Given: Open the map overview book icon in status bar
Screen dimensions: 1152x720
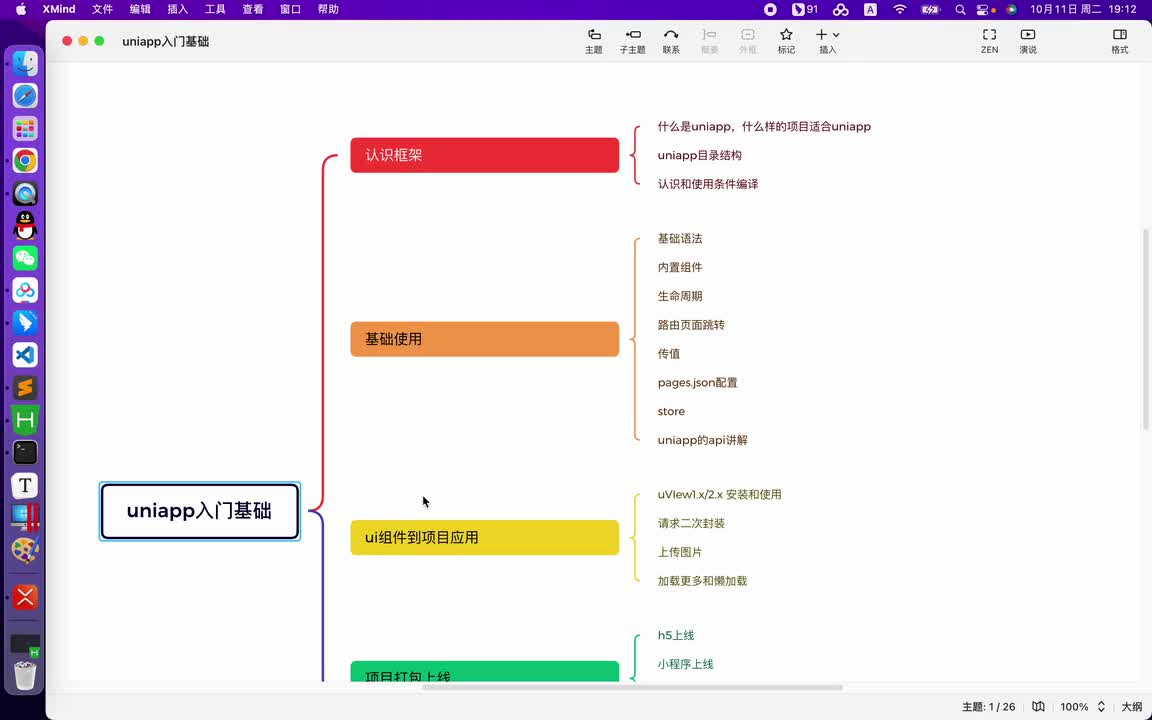Looking at the screenshot, I should [1038, 707].
